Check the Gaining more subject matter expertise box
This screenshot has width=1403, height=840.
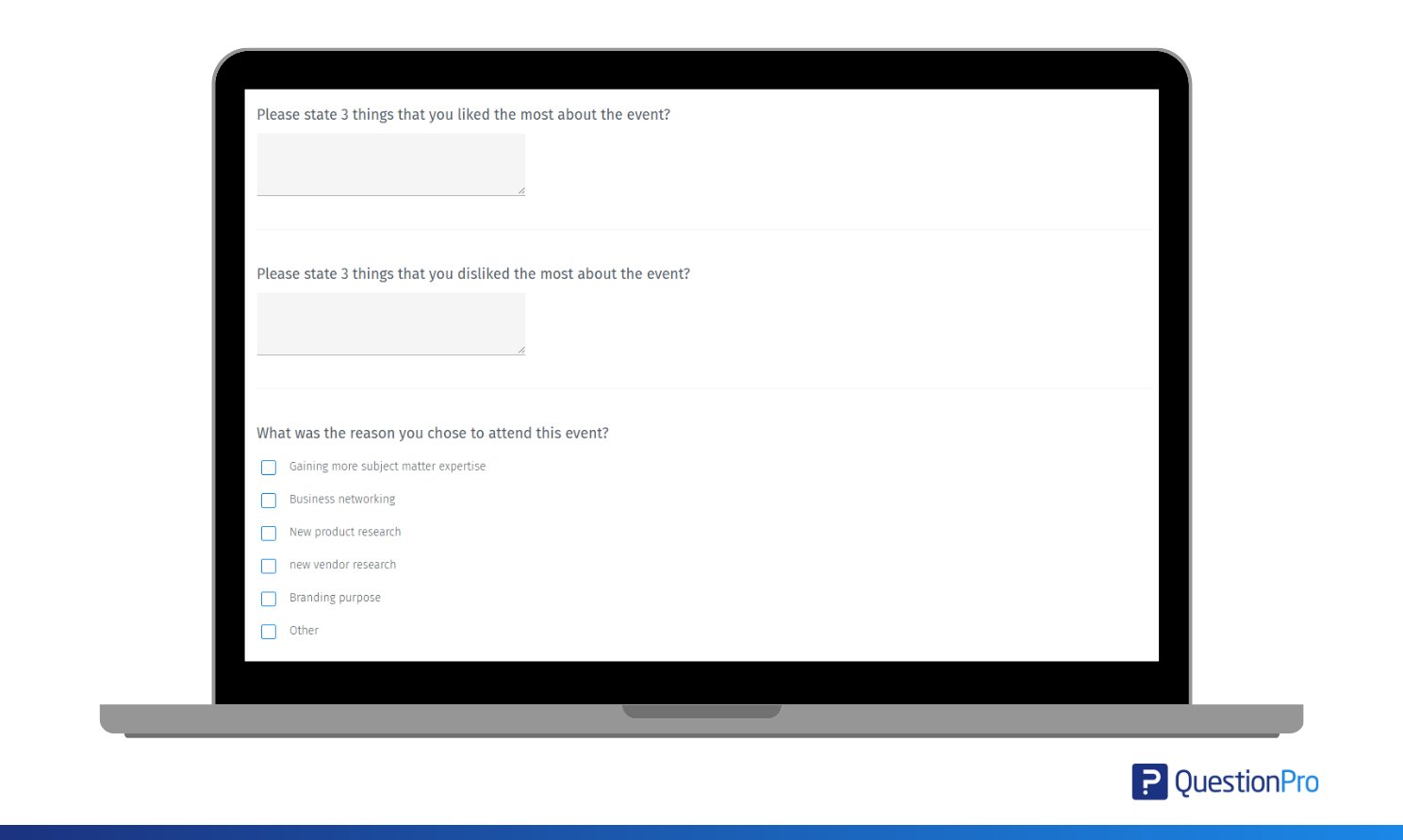(269, 468)
